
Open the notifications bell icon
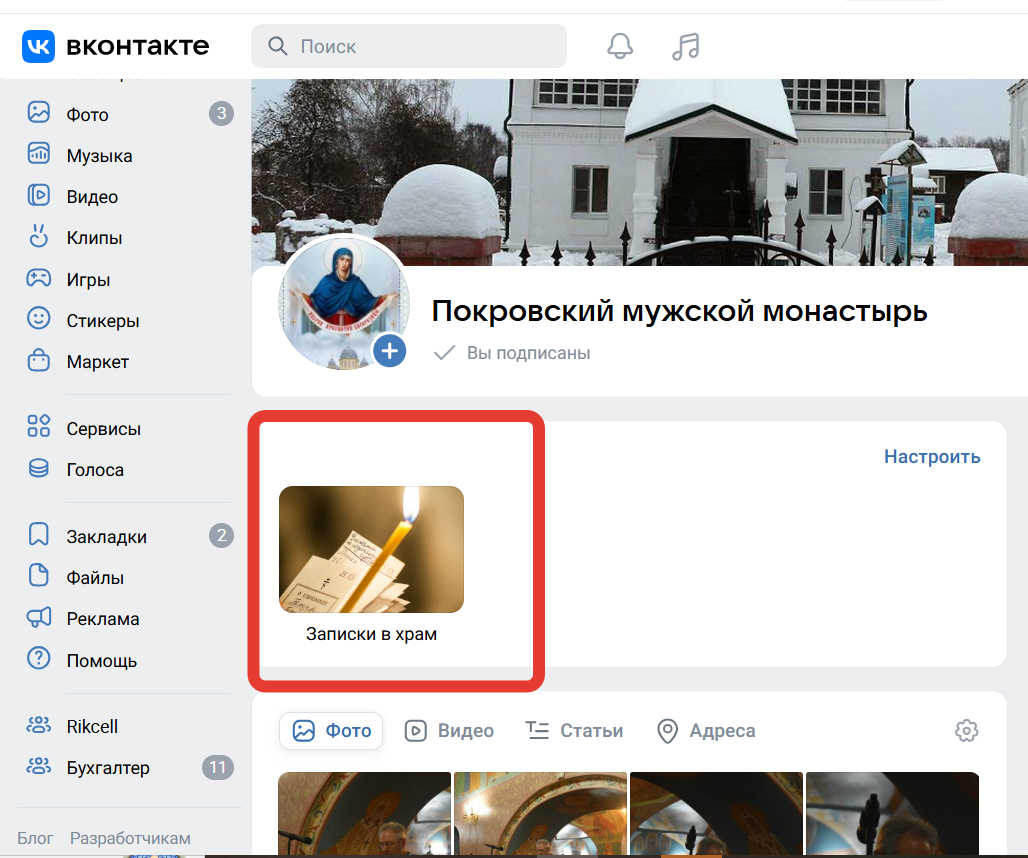(x=620, y=46)
